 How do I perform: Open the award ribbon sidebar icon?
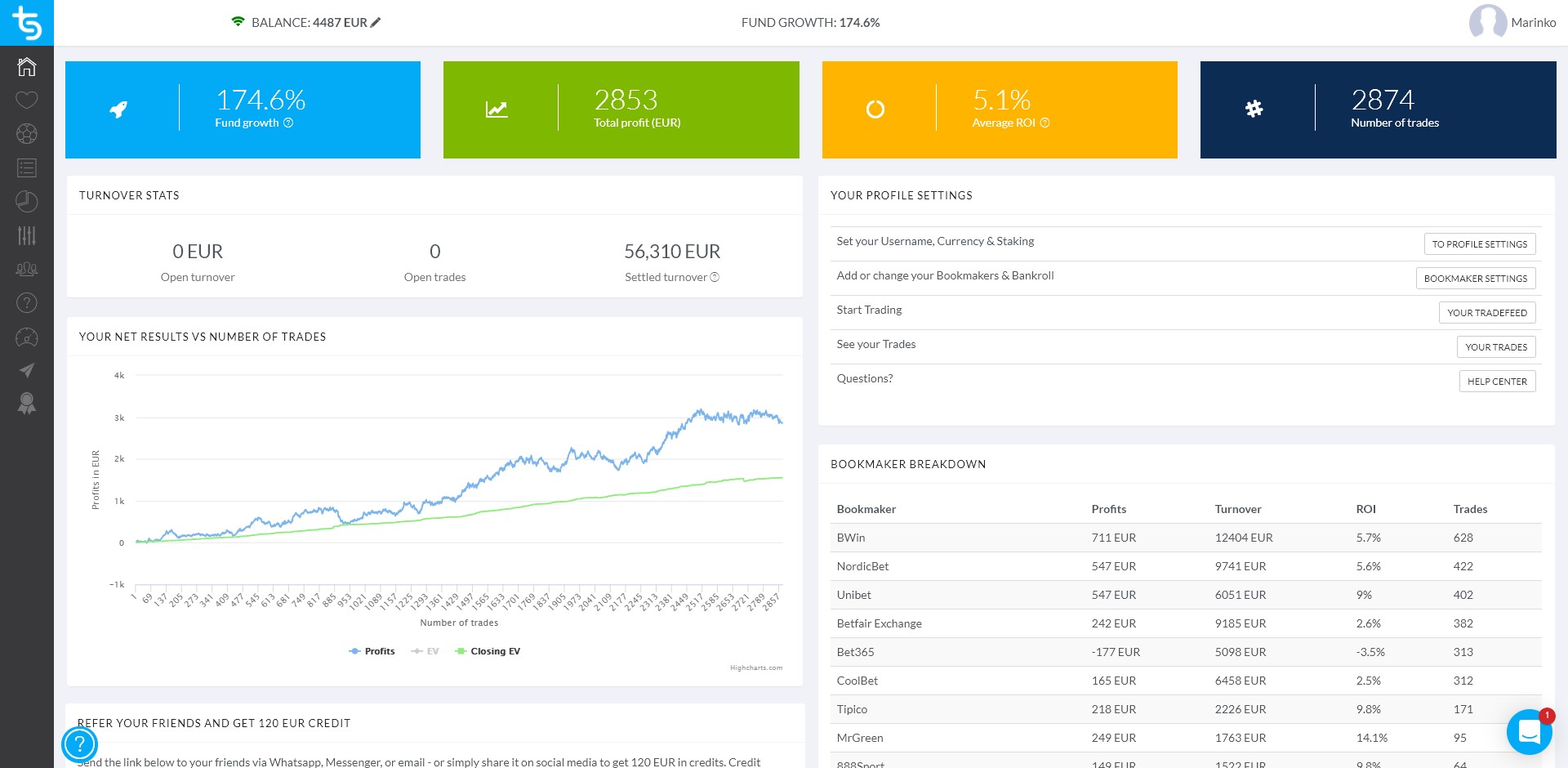click(27, 404)
